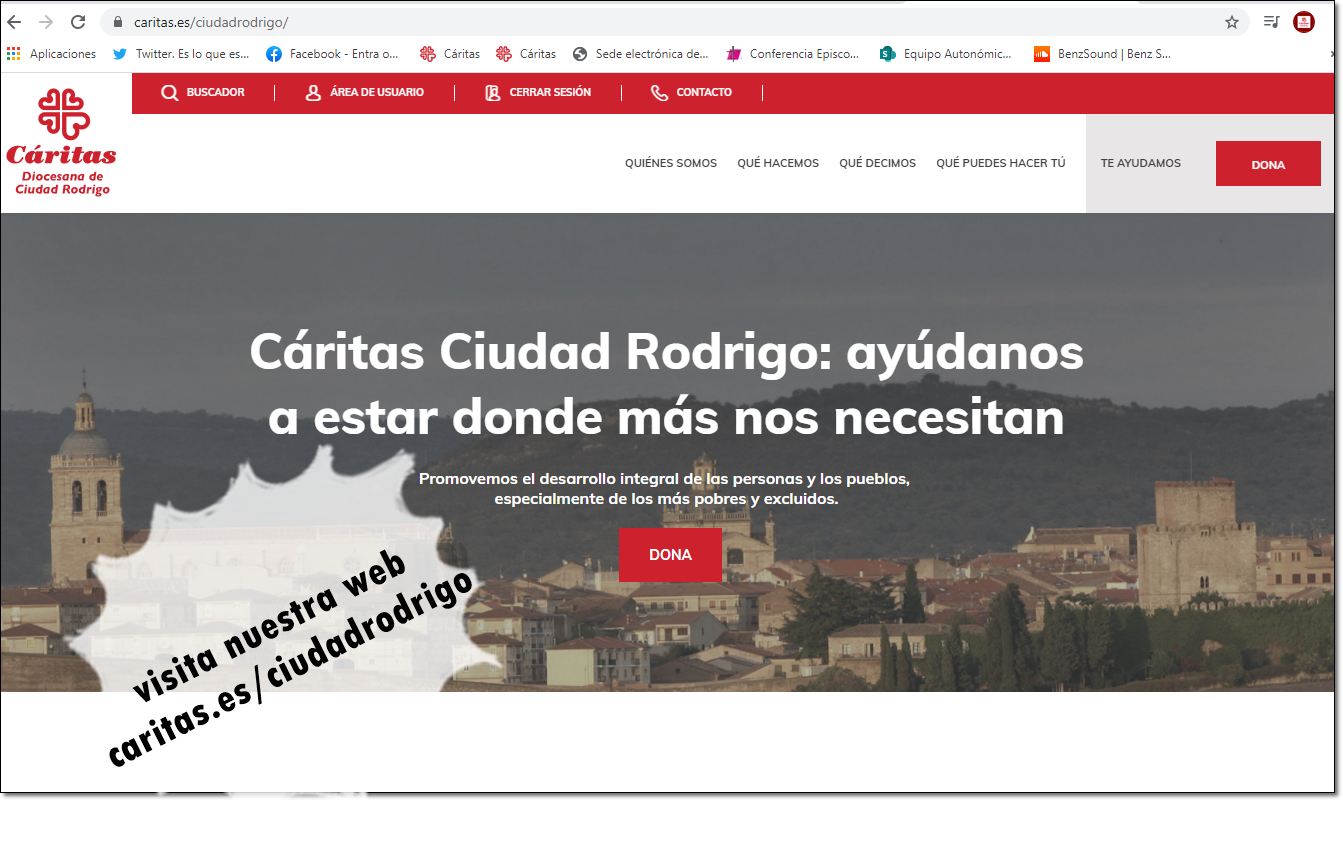Click the CERRAR SESIÓN door icon
The image size is (1343, 845).
(492, 93)
